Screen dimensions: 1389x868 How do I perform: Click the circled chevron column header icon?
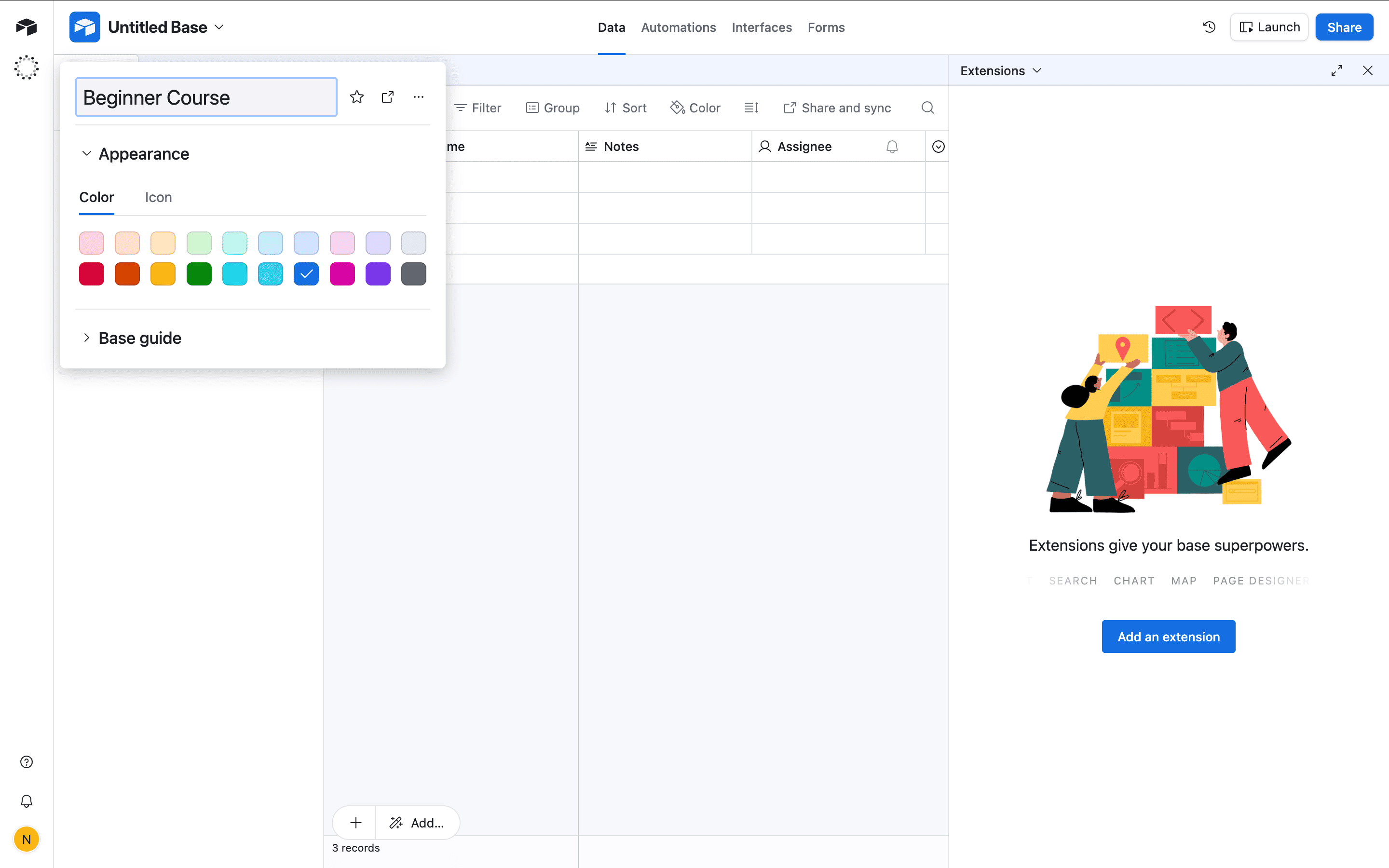(x=938, y=147)
